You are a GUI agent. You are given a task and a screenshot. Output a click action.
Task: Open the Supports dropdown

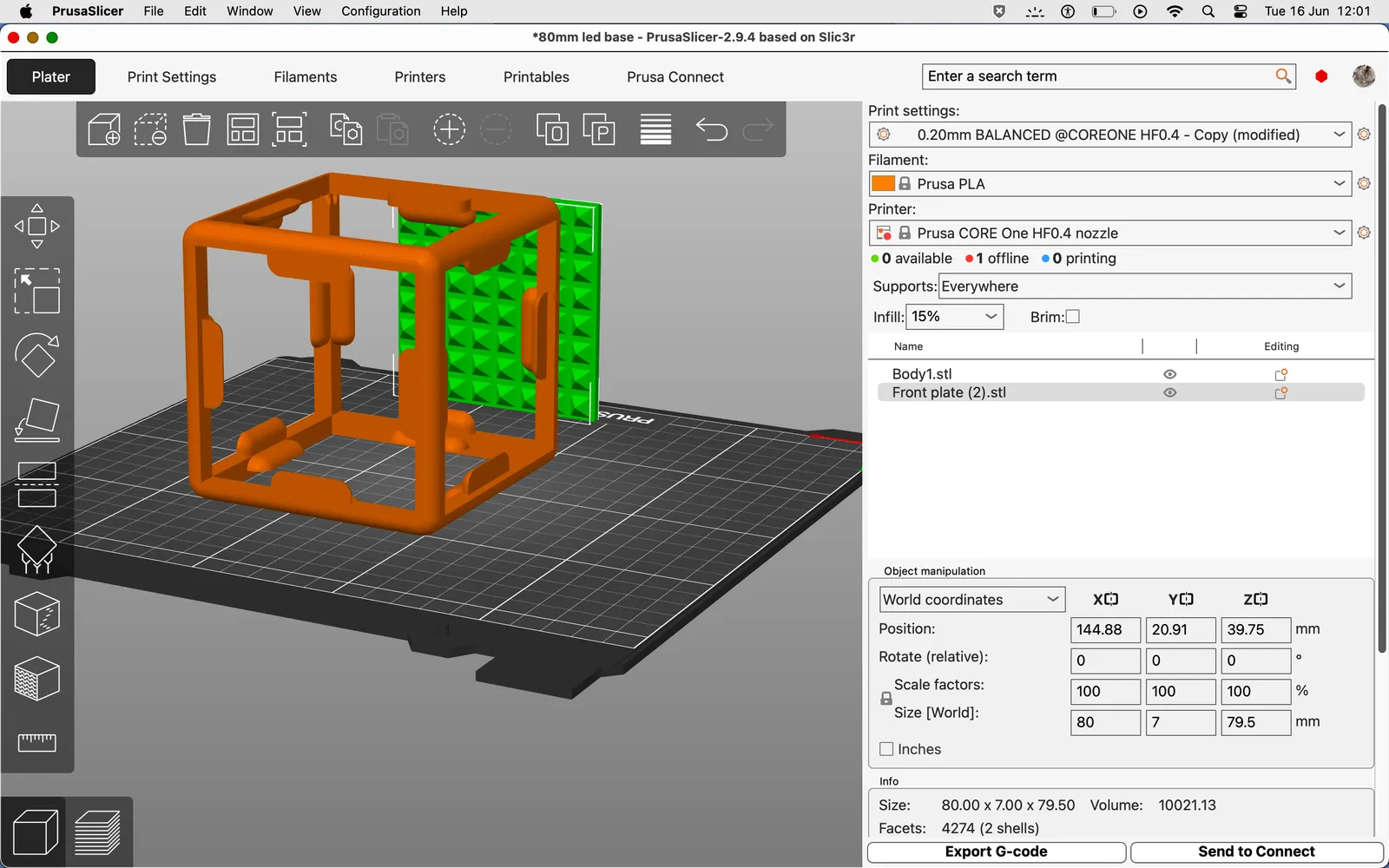(1145, 286)
